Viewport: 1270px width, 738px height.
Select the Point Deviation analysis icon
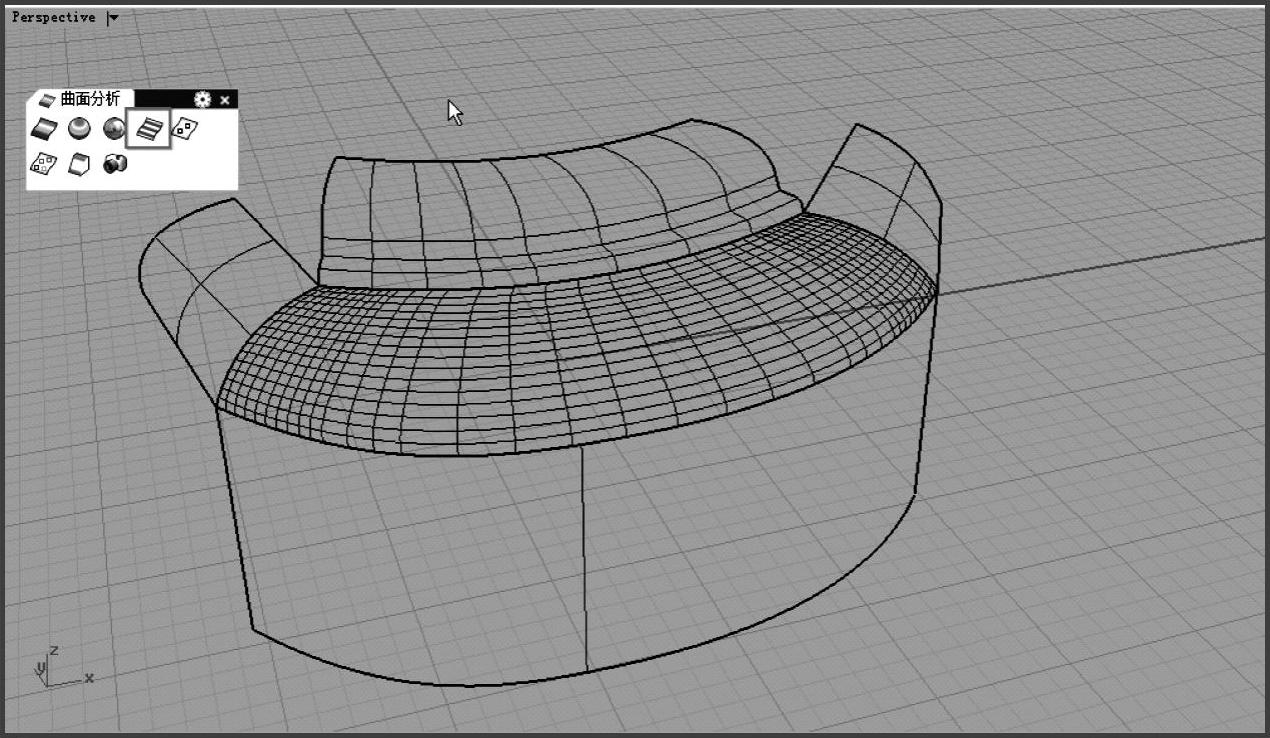pos(186,128)
